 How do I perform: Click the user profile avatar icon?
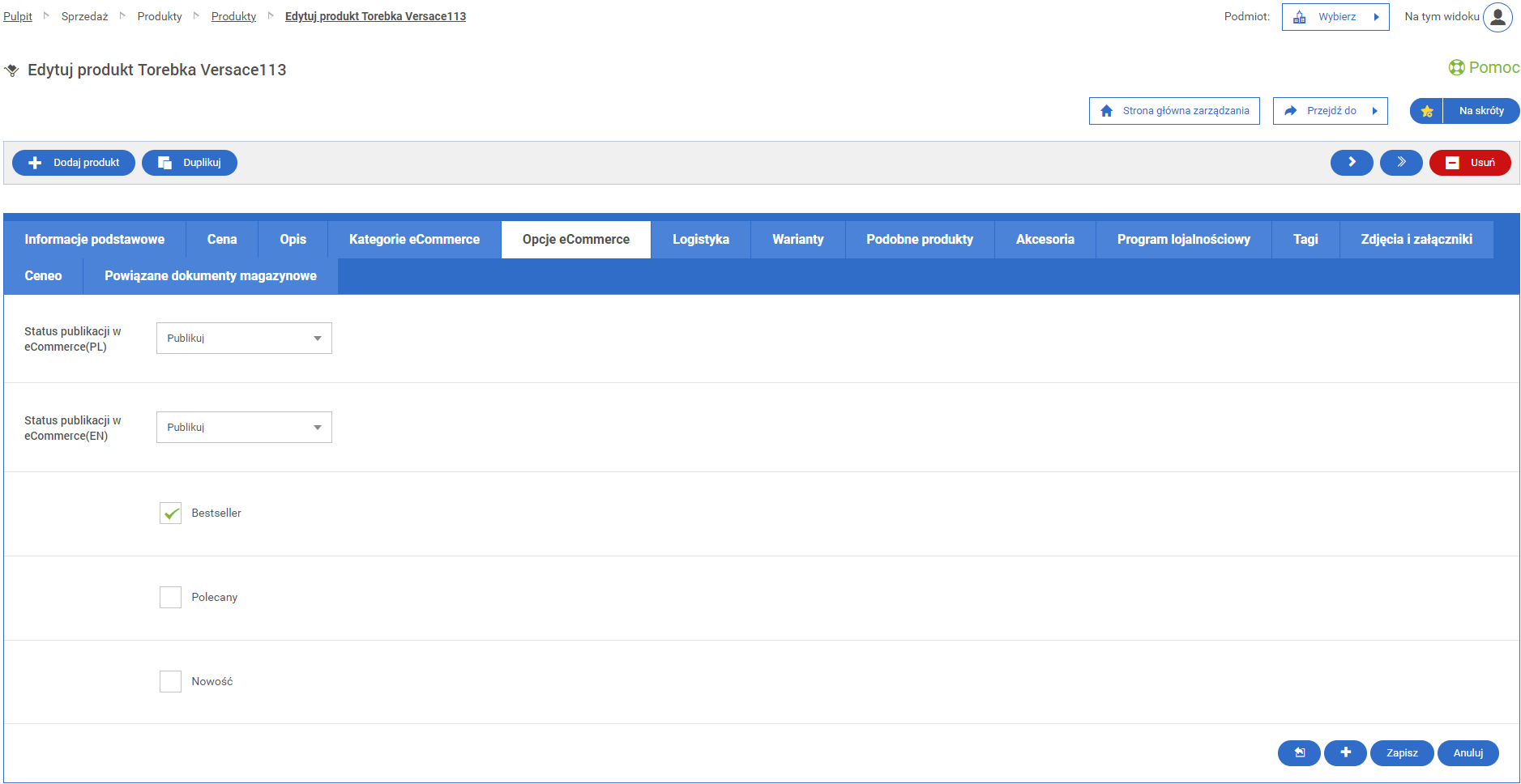(x=1498, y=17)
